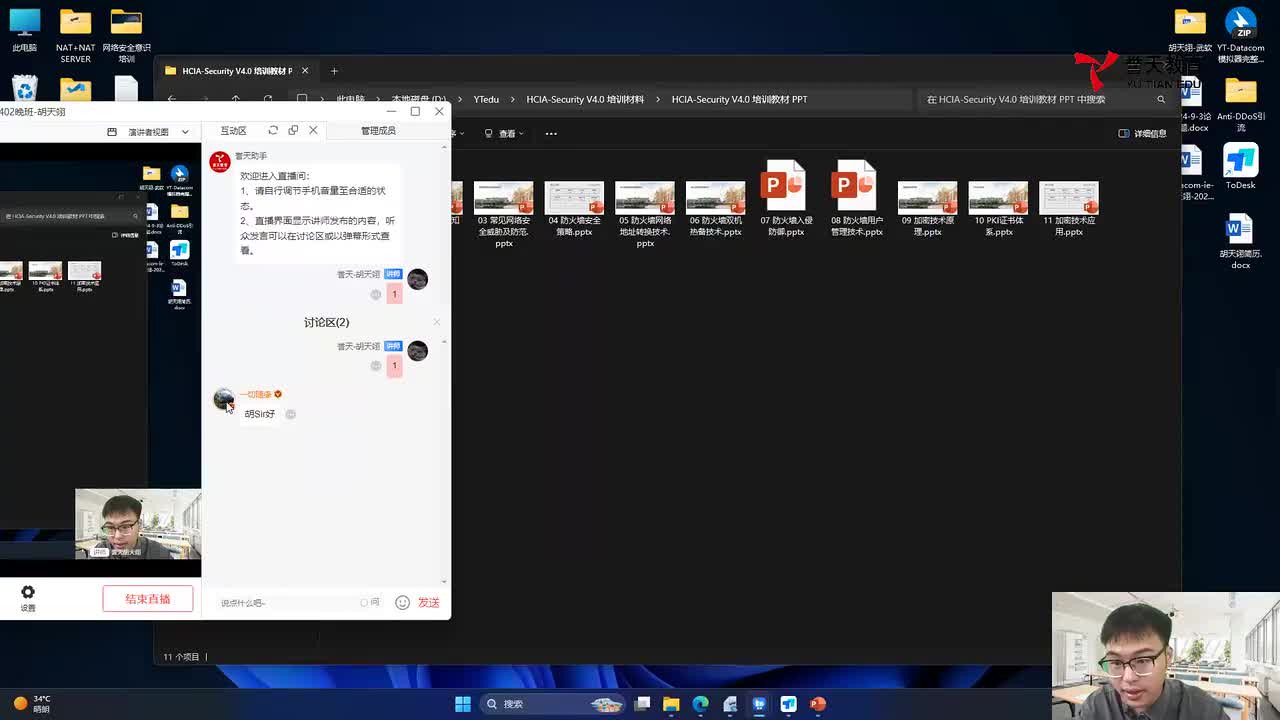Open the 设置 gear in live window
The height and width of the screenshot is (720, 1280).
coord(28,597)
